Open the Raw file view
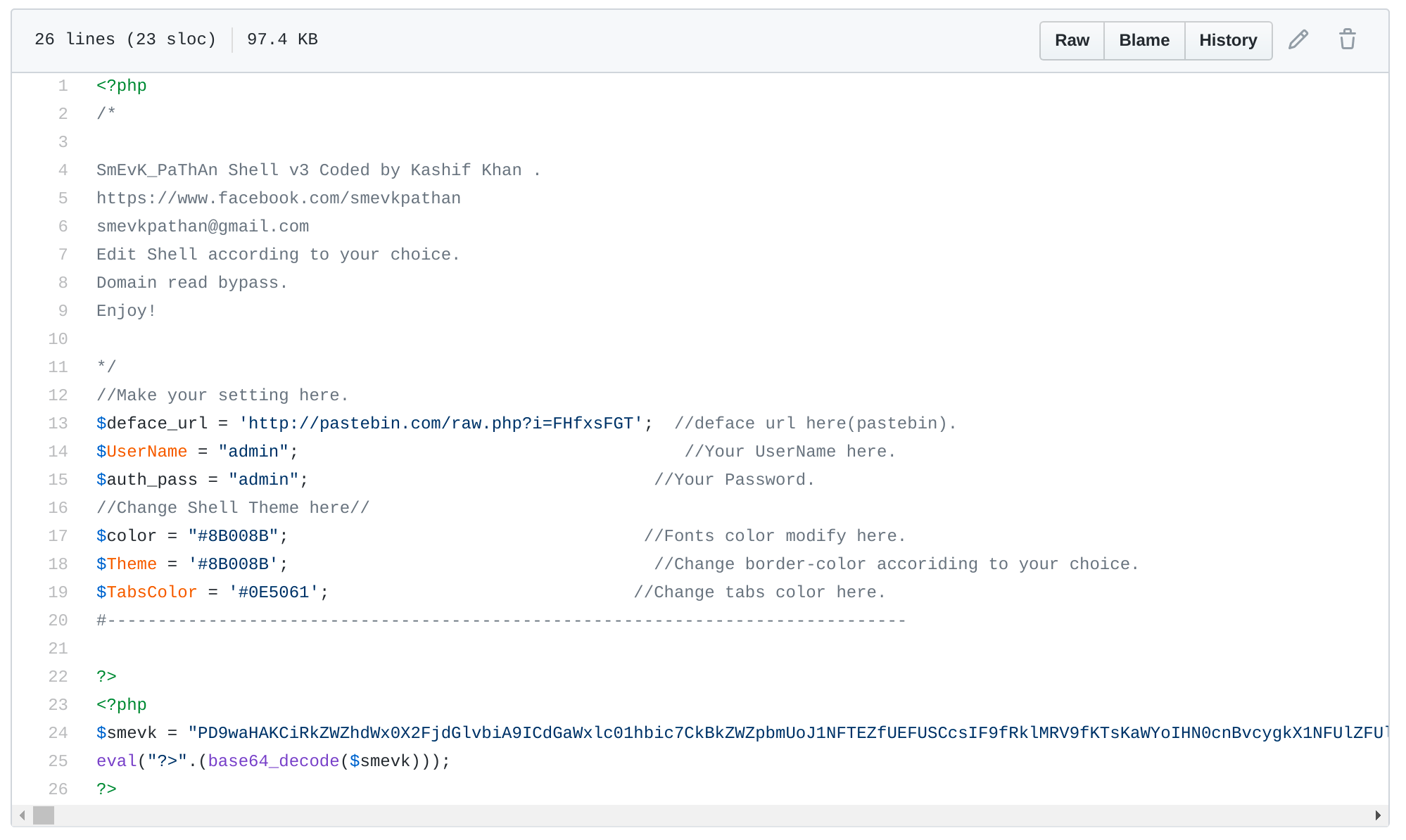This screenshot has height=840, width=1406. pos(1072,40)
